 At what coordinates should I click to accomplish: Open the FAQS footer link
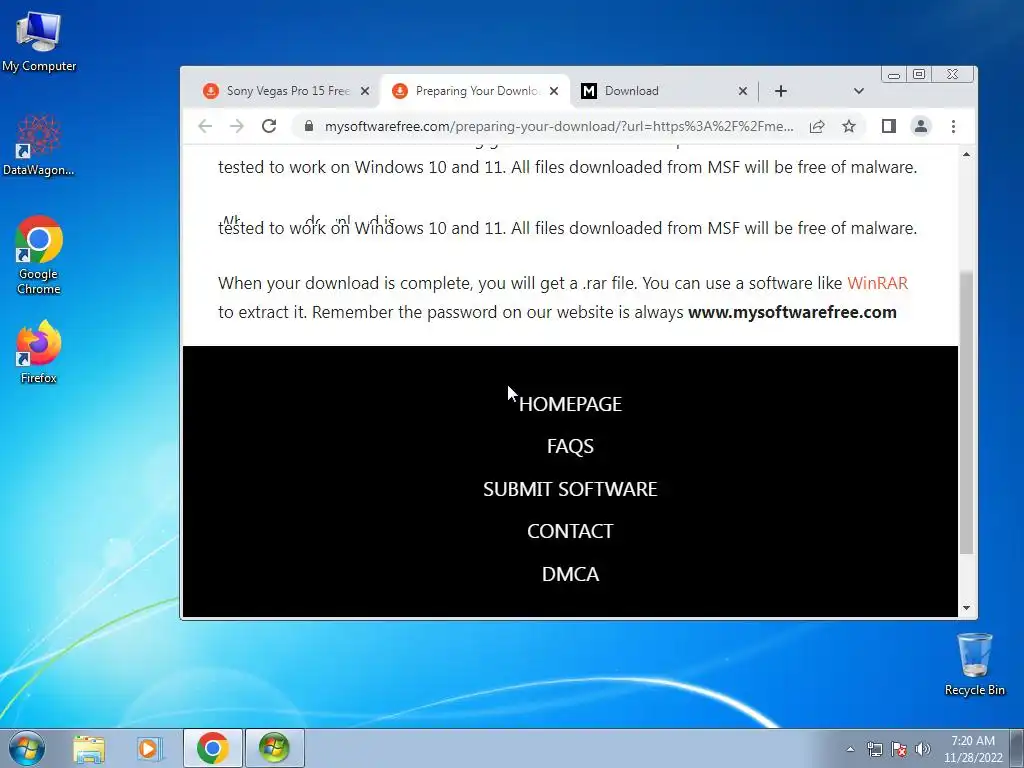coord(570,446)
